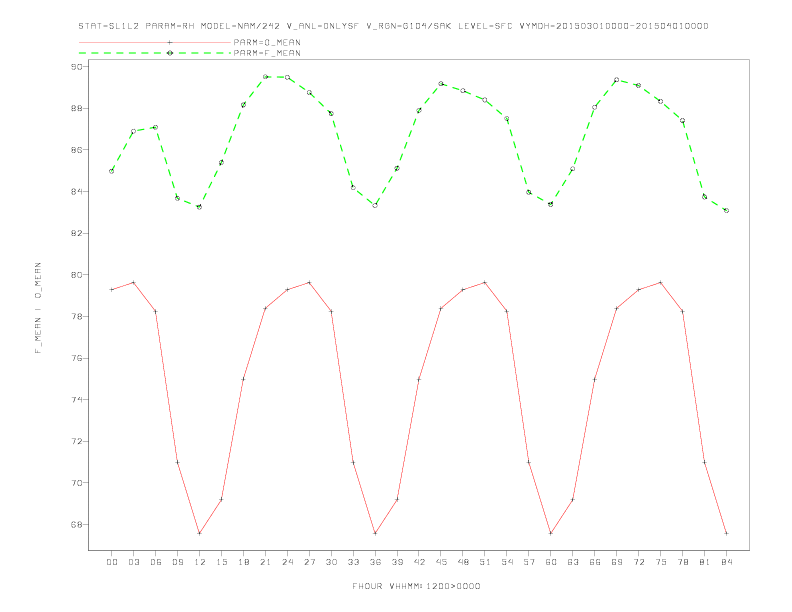Viewport: 792px width, 612px height.
Task: Click the chart title line starting STAT=SL1L2
Action: point(393,26)
